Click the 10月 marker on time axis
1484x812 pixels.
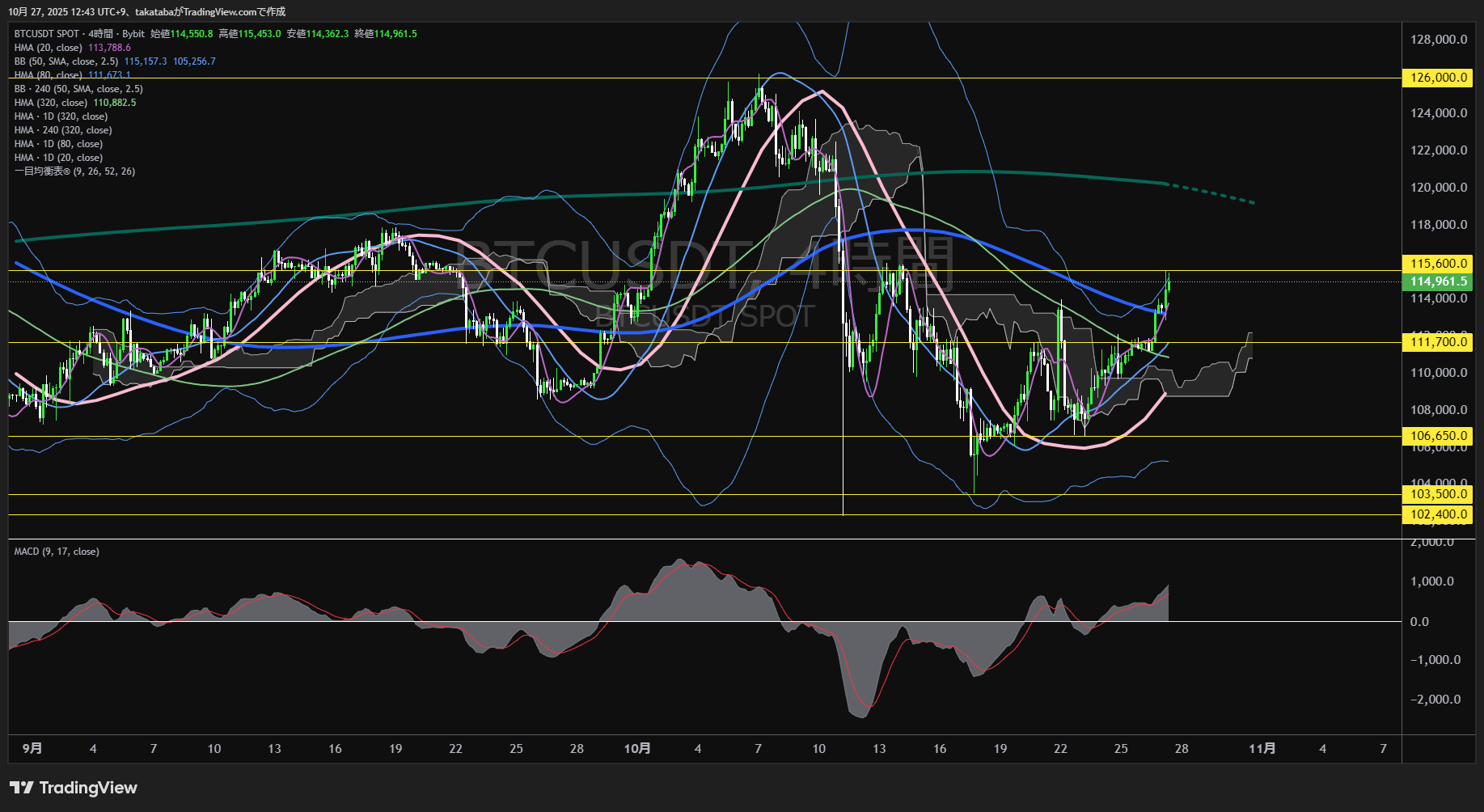point(637,748)
